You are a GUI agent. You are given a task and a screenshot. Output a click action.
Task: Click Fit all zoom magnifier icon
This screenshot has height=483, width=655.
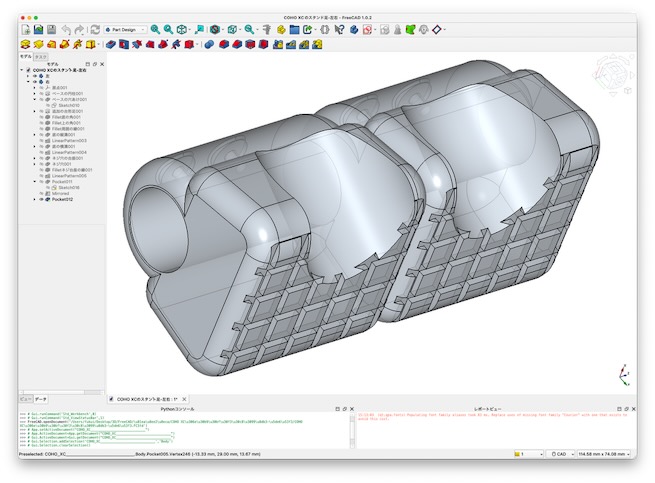[x=155, y=30]
